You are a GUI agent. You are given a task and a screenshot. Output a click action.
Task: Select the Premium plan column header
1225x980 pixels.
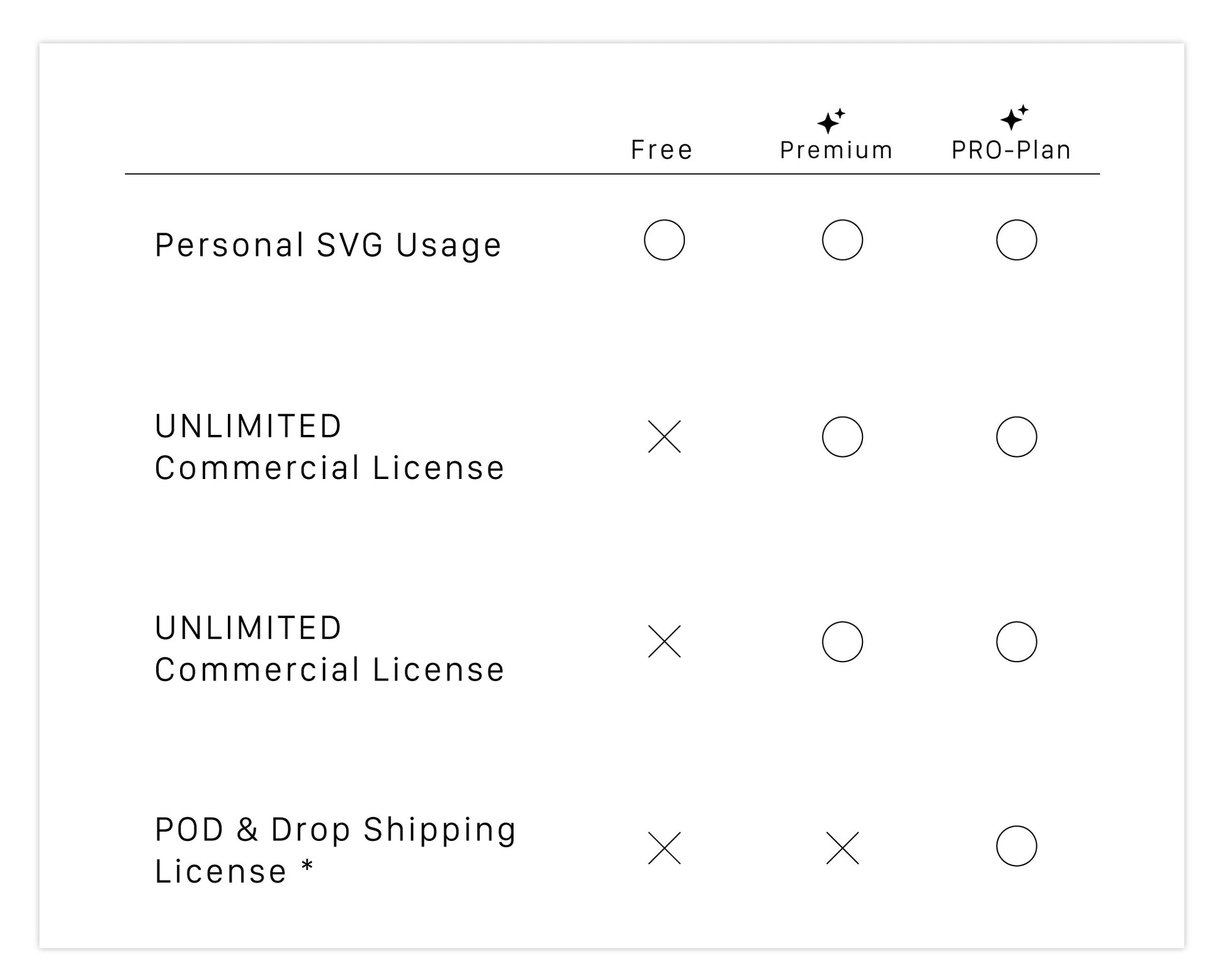836,150
